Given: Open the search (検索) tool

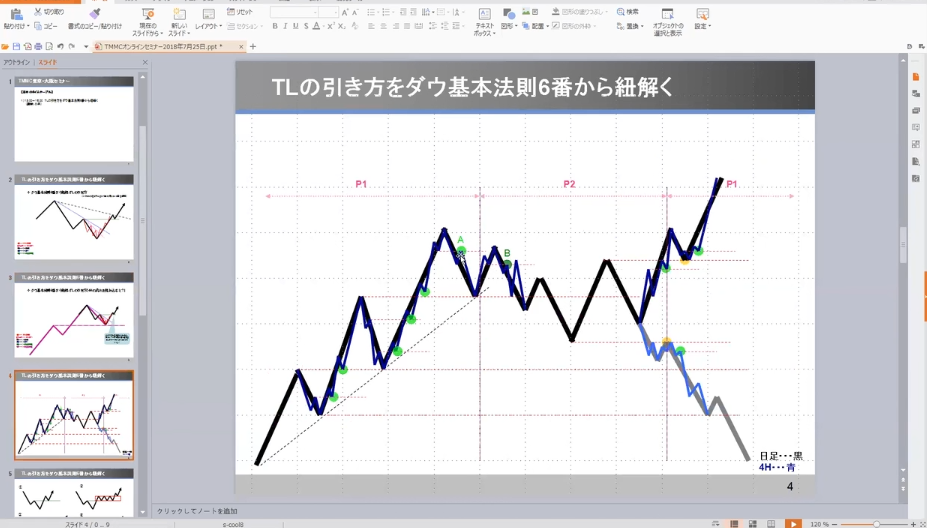Looking at the screenshot, I should [627, 11].
